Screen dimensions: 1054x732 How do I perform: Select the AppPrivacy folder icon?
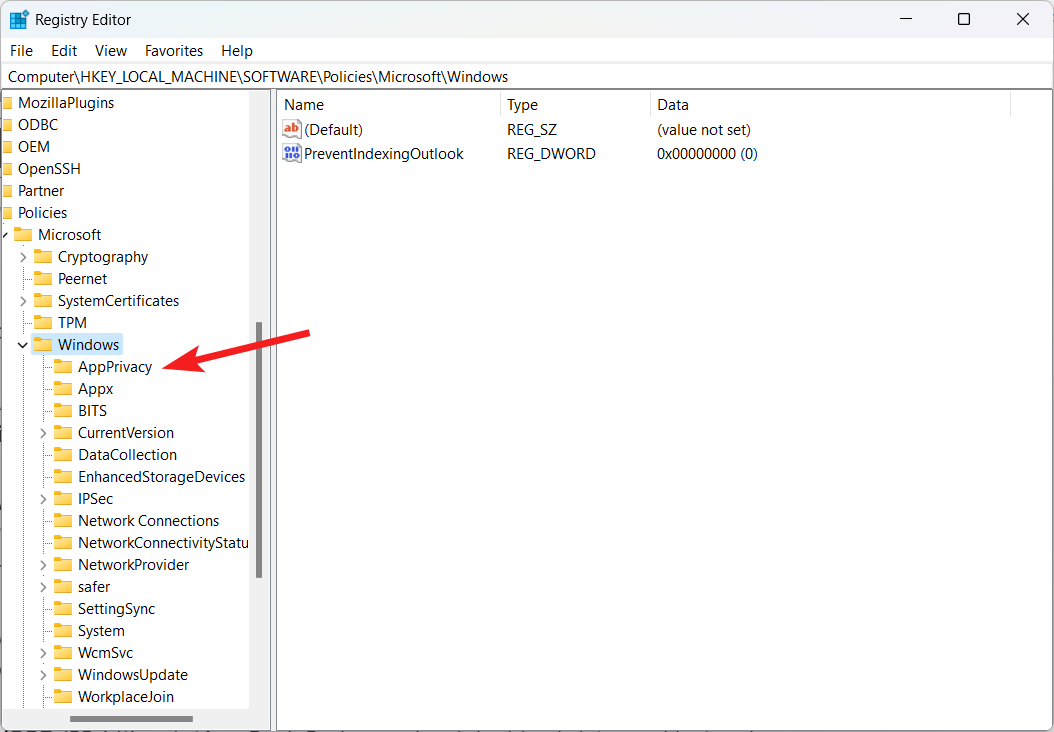pyautogui.click(x=64, y=366)
